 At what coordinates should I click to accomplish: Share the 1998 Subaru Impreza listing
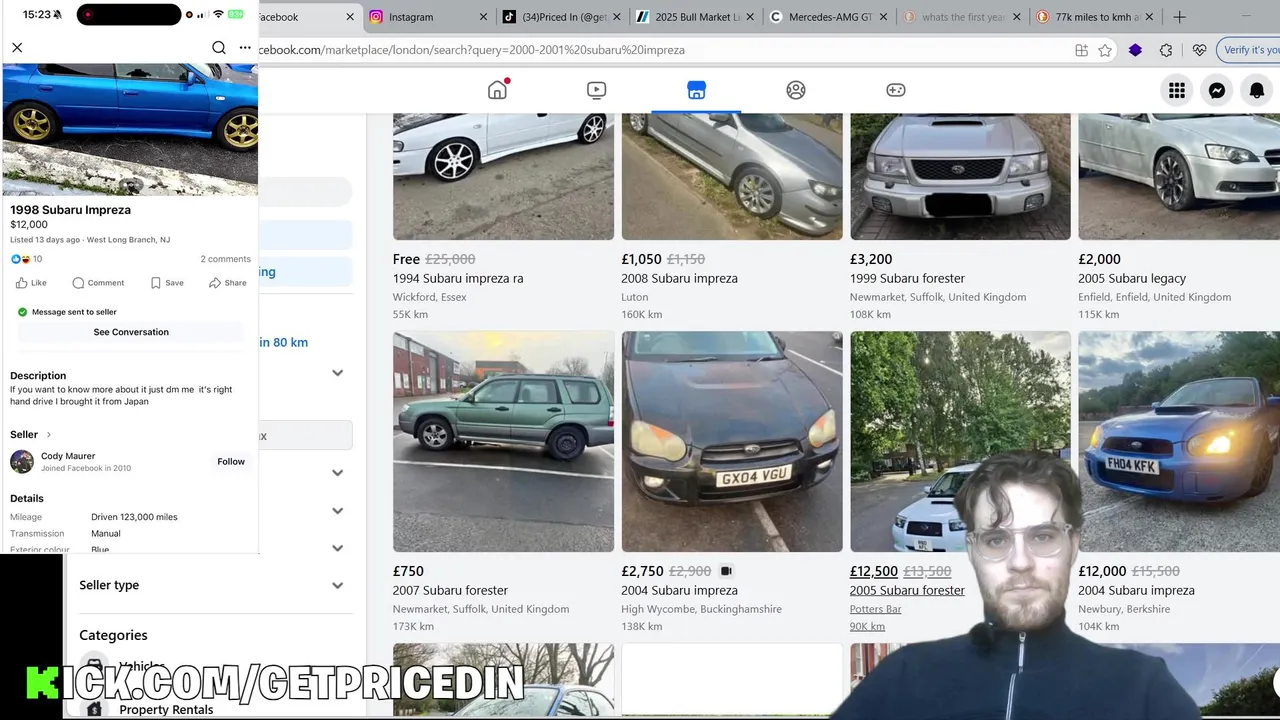tap(228, 283)
